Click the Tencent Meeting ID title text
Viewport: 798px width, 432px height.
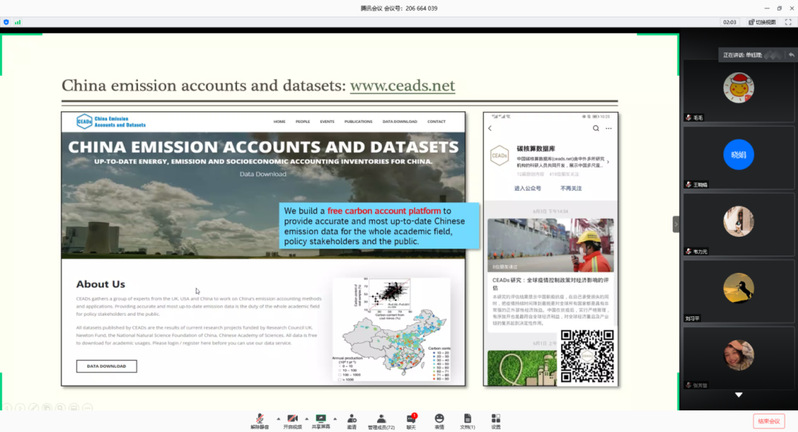point(399,8)
